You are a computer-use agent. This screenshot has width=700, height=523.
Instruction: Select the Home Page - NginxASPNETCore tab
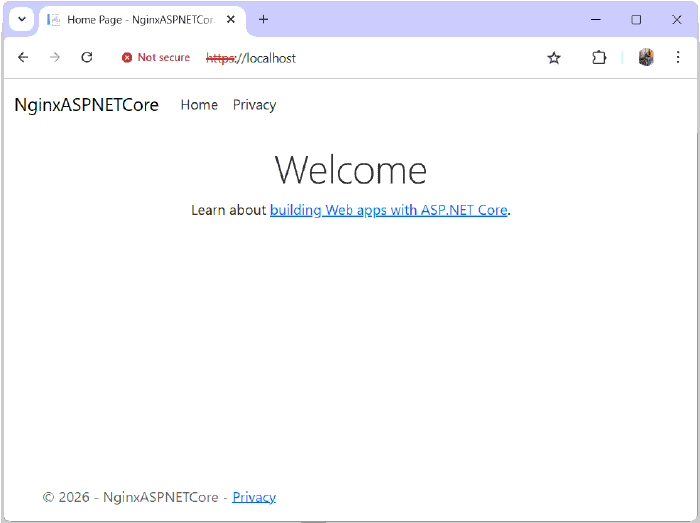click(x=142, y=21)
